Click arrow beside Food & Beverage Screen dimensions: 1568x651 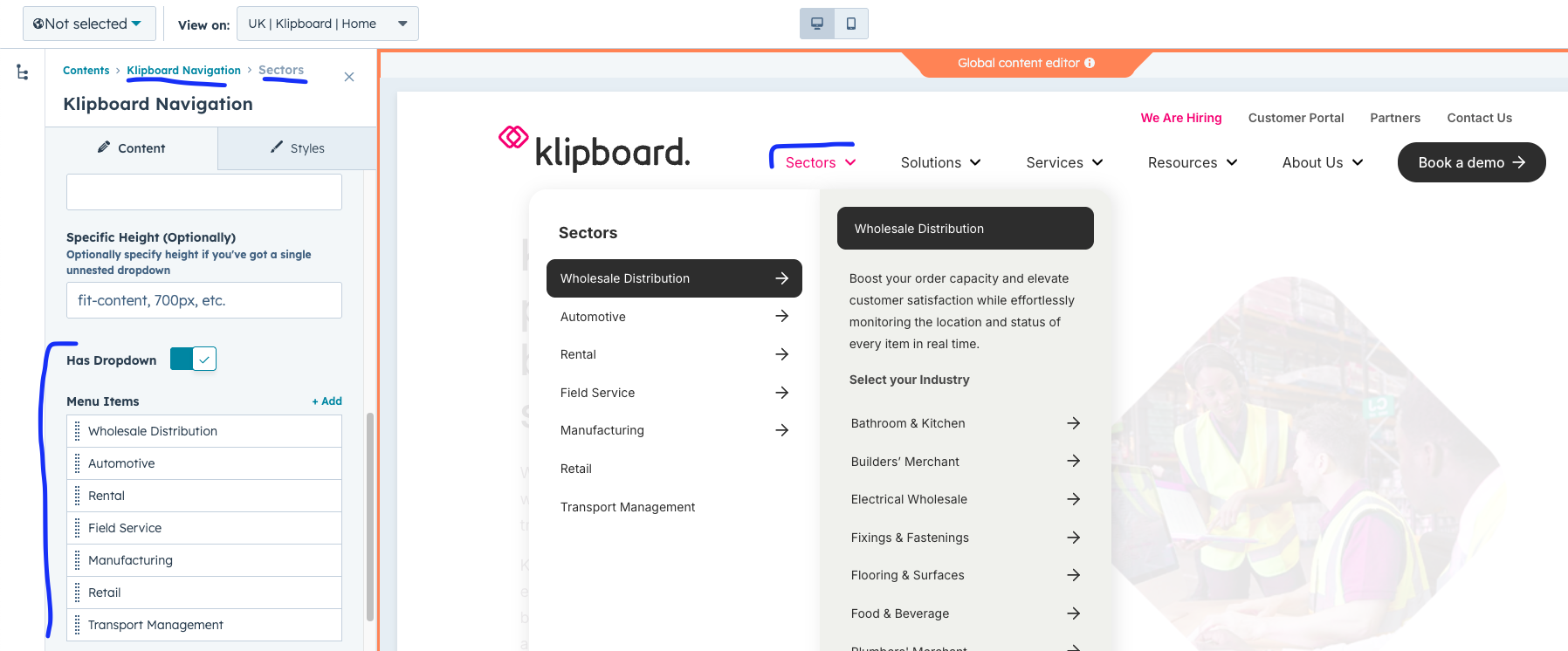pyautogui.click(x=1074, y=613)
